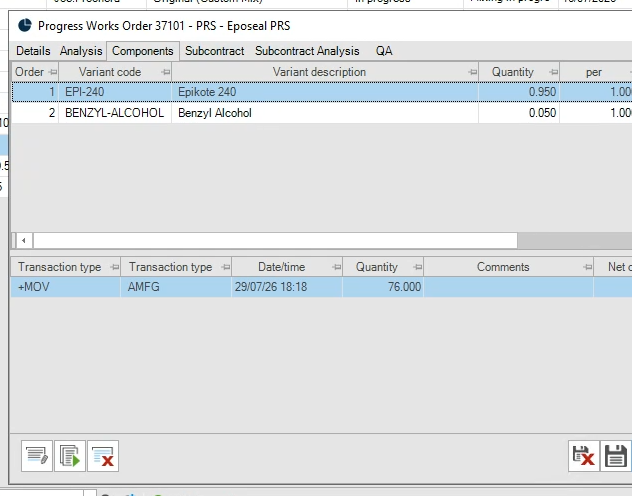Click the 0.050 quantity cell
This screenshot has width=632, height=496.
pos(519,113)
